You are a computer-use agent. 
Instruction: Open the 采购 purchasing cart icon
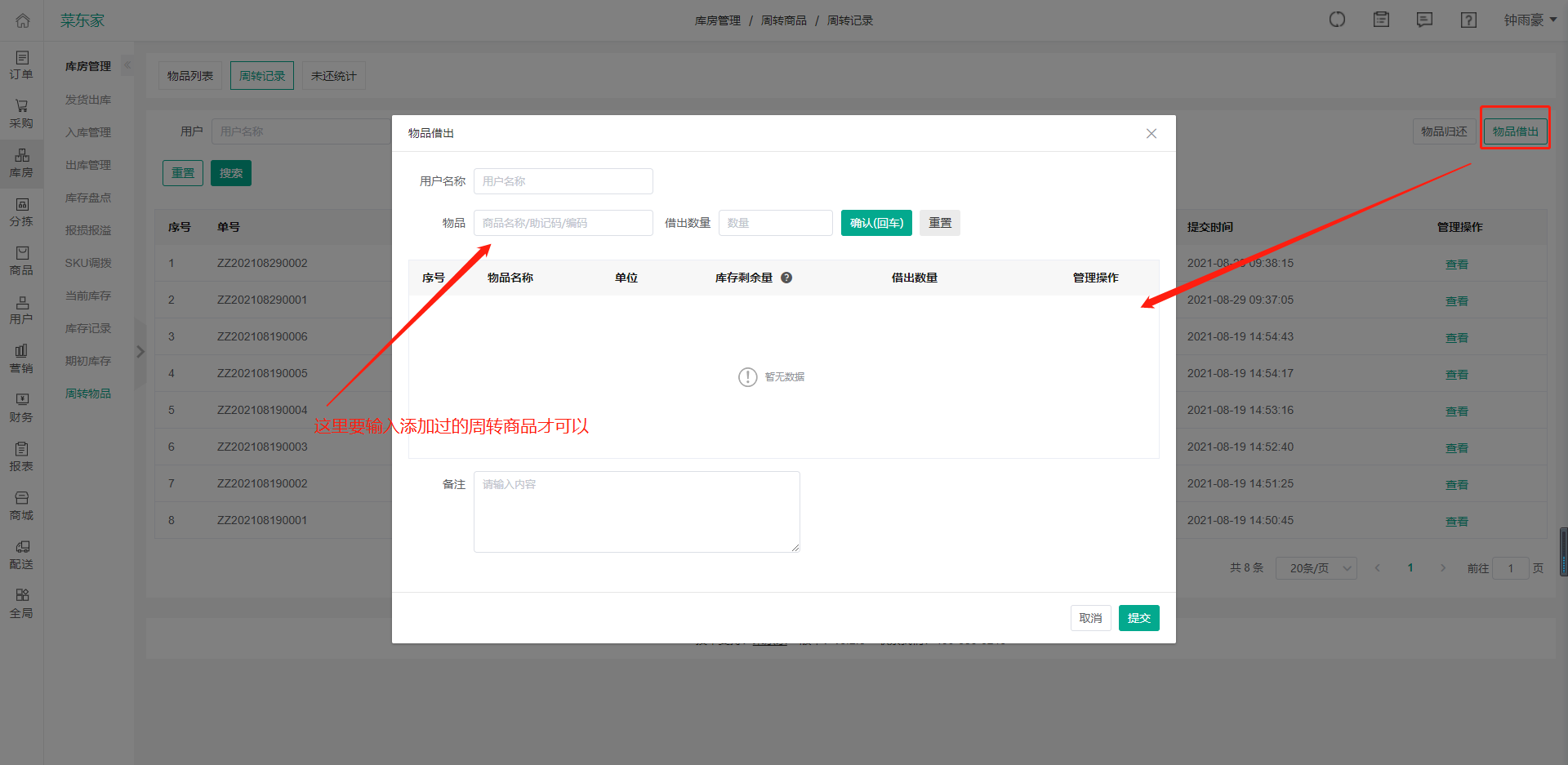22,113
